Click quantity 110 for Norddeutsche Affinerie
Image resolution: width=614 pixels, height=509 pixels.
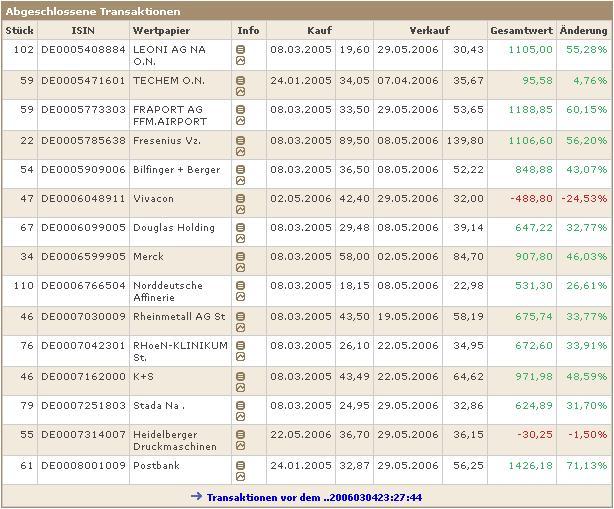pyautogui.click(x=23, y=285)
